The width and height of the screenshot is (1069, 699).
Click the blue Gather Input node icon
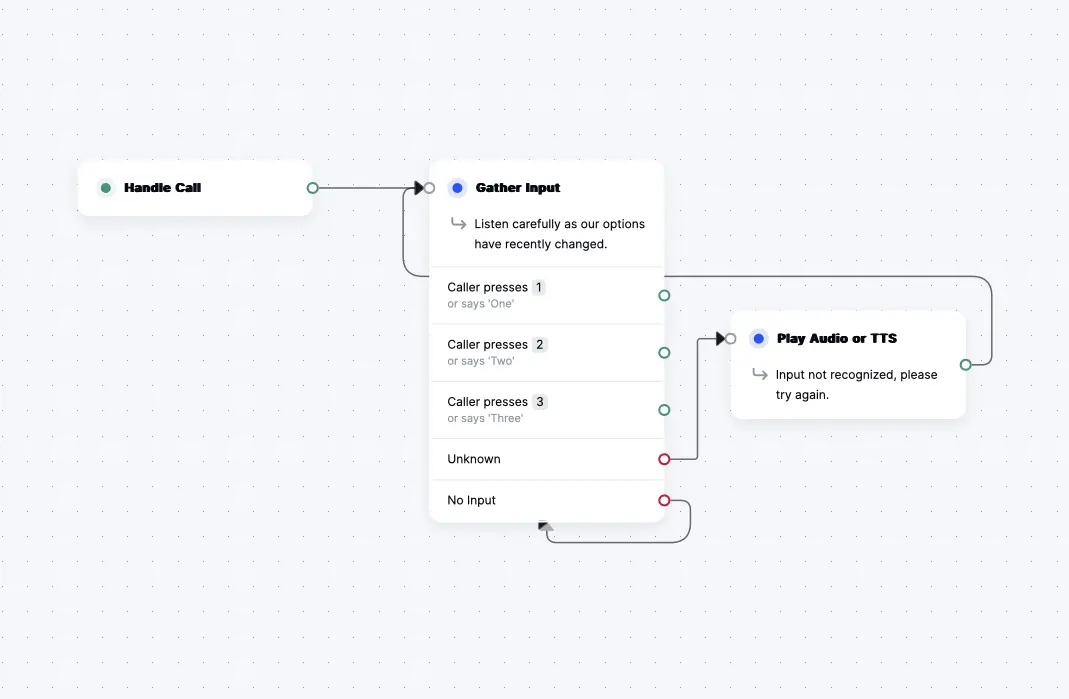click(x=457, y=187)
